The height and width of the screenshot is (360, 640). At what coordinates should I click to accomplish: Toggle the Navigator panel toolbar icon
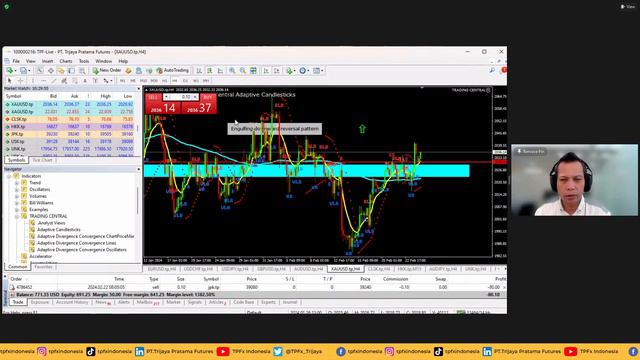click(61, 71)
